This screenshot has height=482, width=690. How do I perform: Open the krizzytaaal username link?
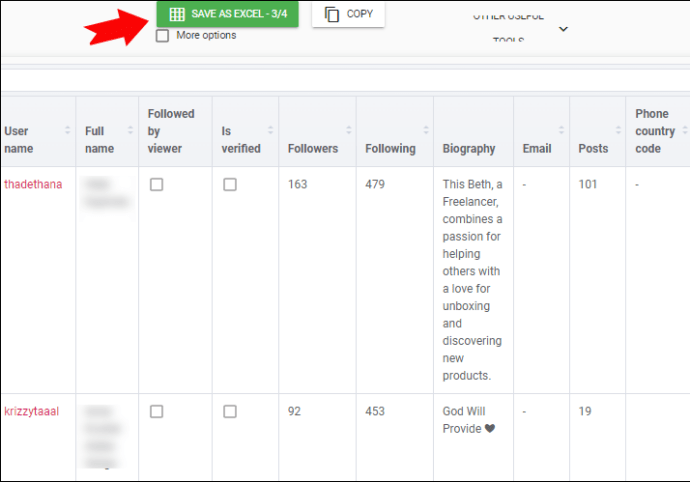[x=32, y=411]
